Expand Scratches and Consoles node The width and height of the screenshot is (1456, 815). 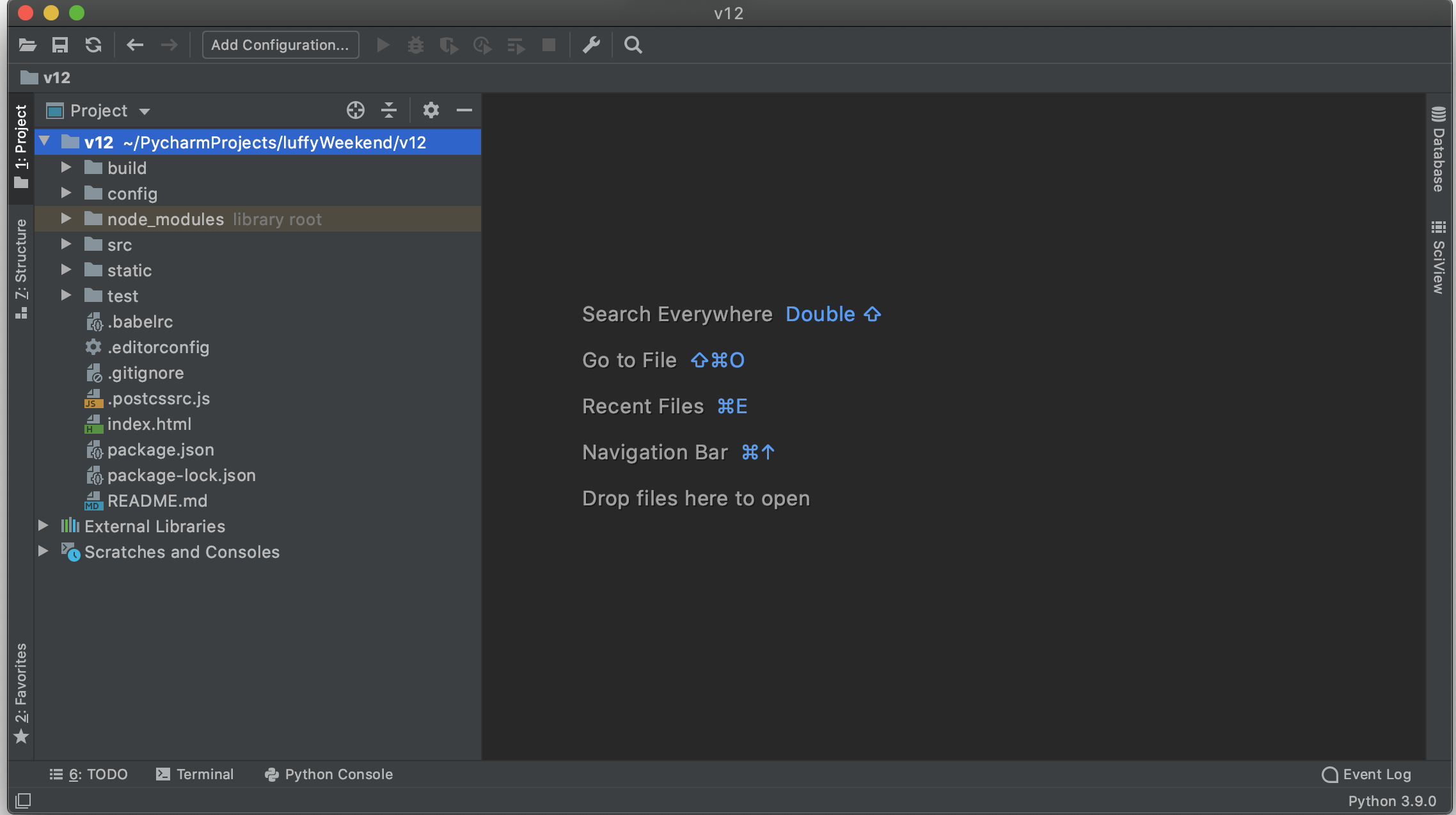(x=43, y=551)
